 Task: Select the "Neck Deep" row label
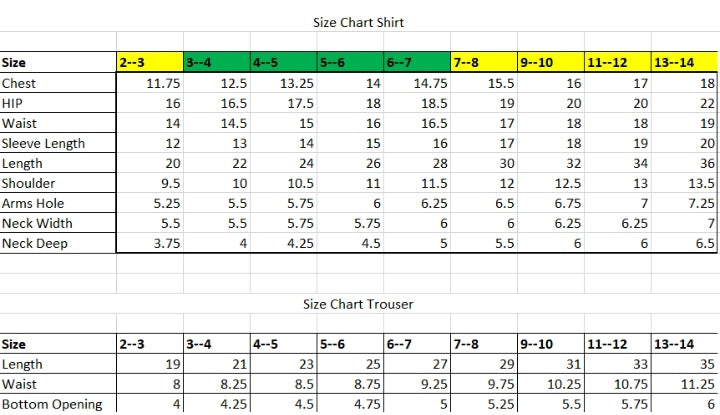[x=35, y=244]
